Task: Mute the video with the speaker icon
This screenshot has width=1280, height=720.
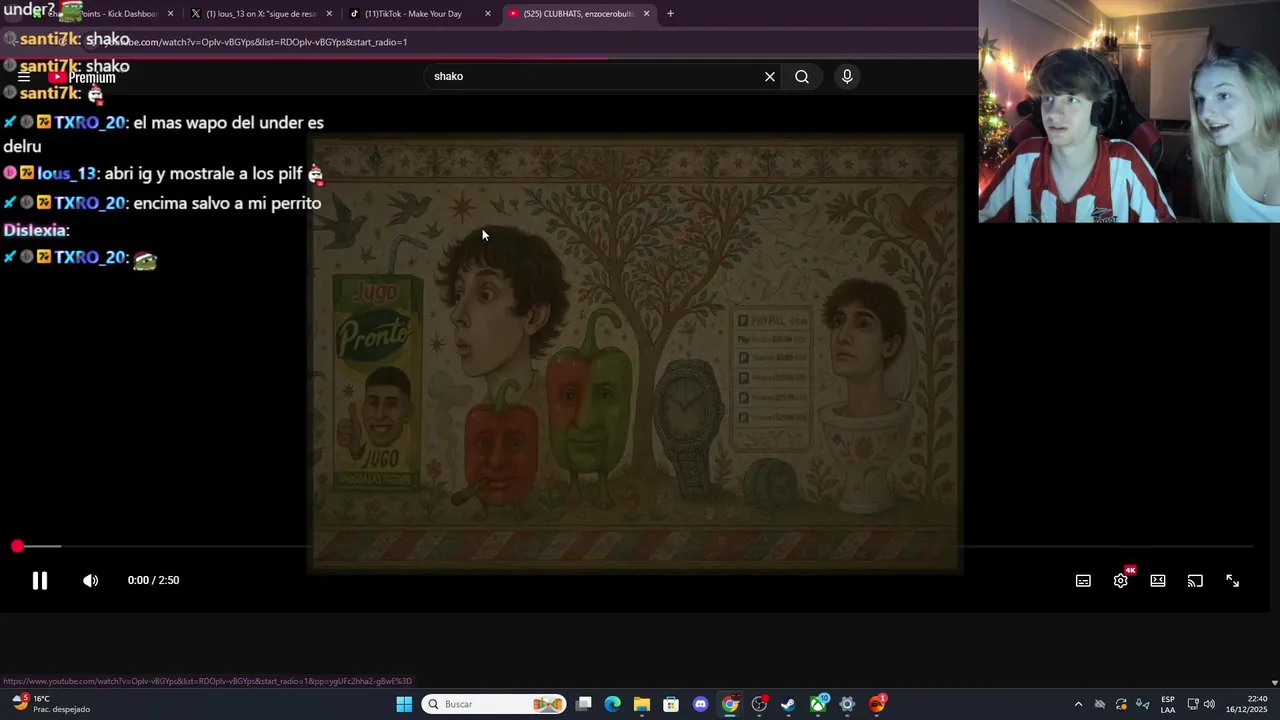Action: pyautogui.click(x=90, y=580)
